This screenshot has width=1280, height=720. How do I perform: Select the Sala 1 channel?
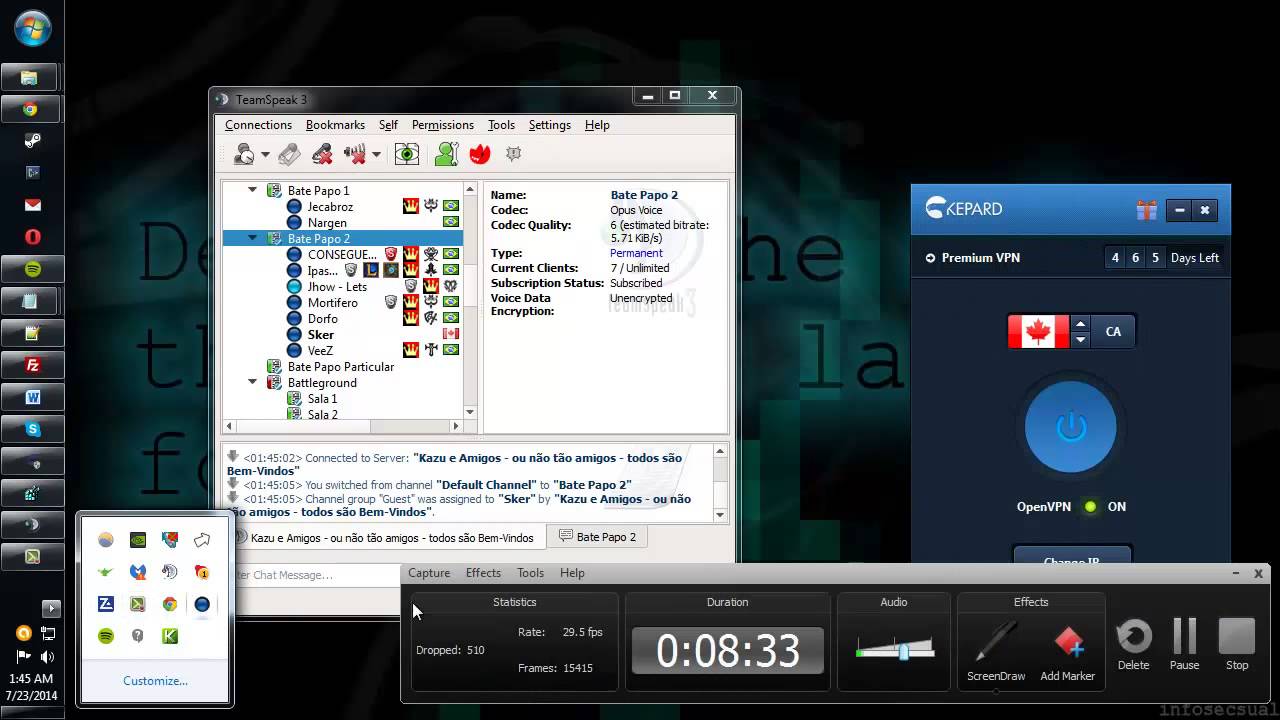coord(322,399)
